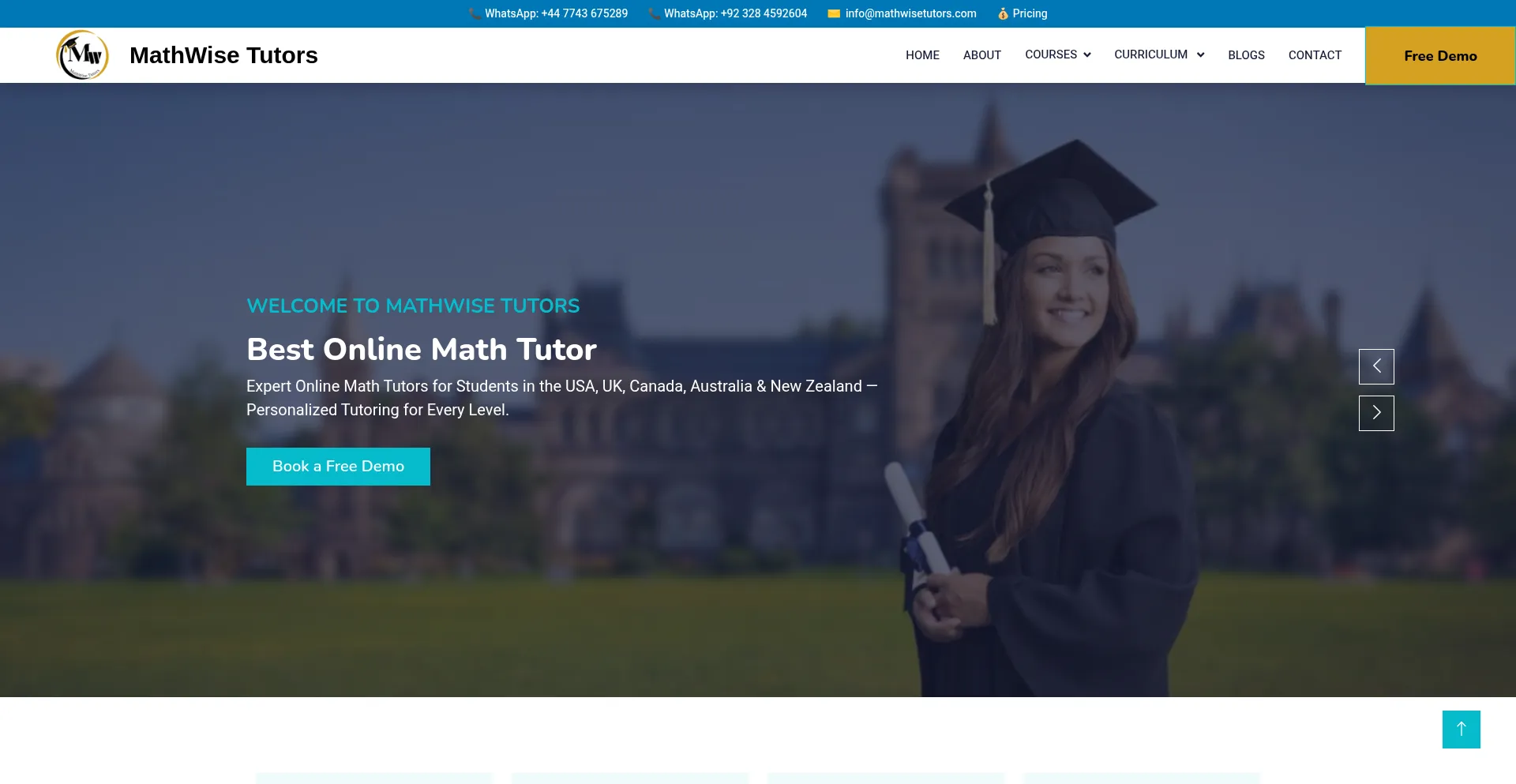The image size is (1516, 784).
Task: Expand the CURRICULUM dropdown arrow
Action: [1200, 54]
